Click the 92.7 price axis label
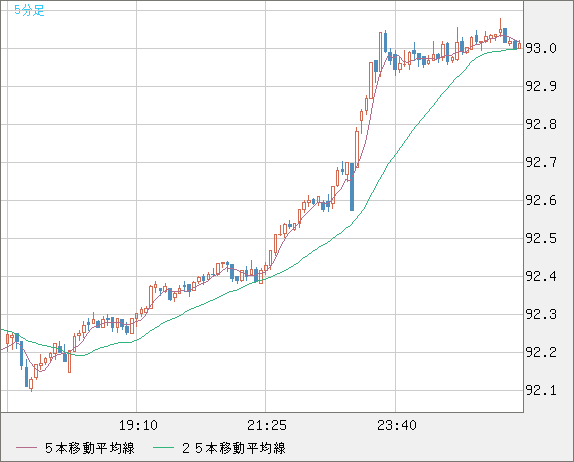Image resolution: width=574 pixels, height=462 pixels. 541,162
